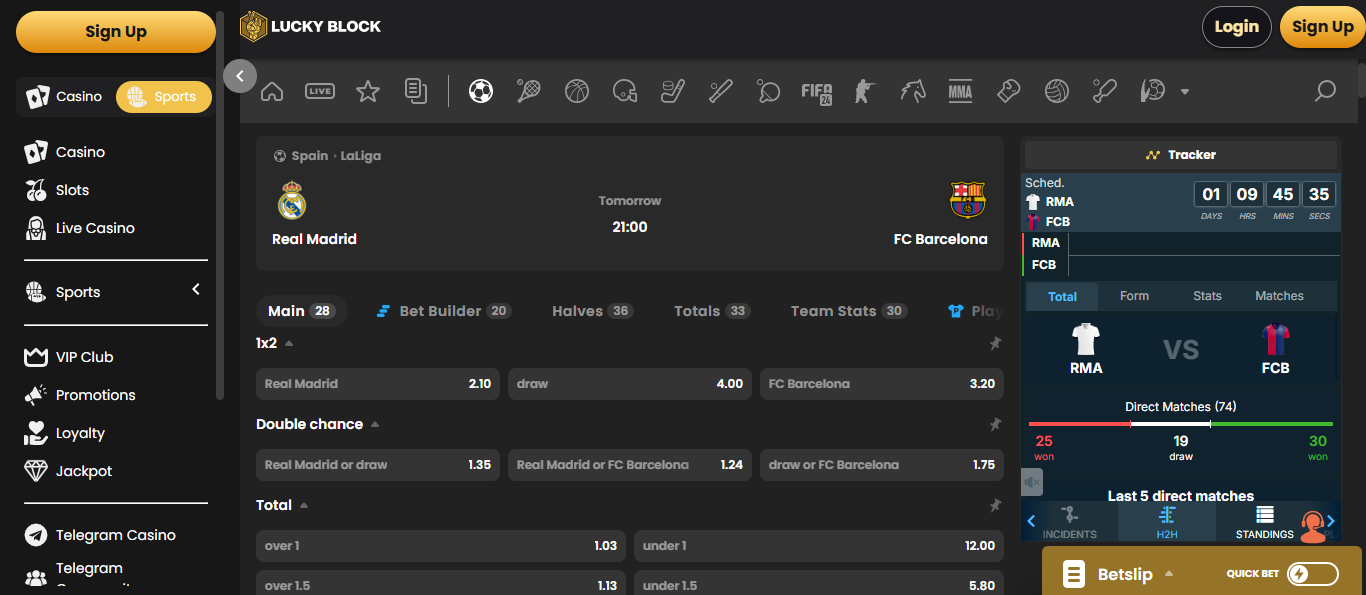Select the American football helmet icon

[x=625, y=92]
